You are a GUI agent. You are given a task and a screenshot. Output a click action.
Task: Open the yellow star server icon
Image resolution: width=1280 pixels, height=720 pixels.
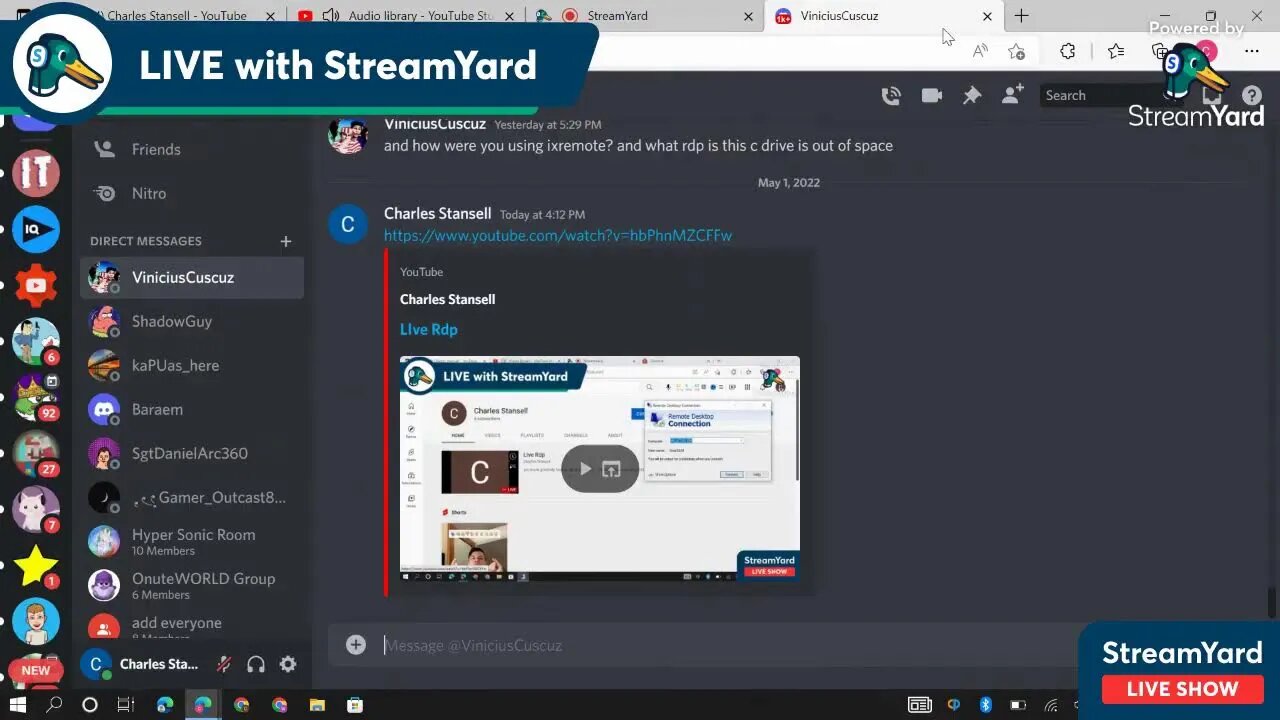tap(36, 566)
